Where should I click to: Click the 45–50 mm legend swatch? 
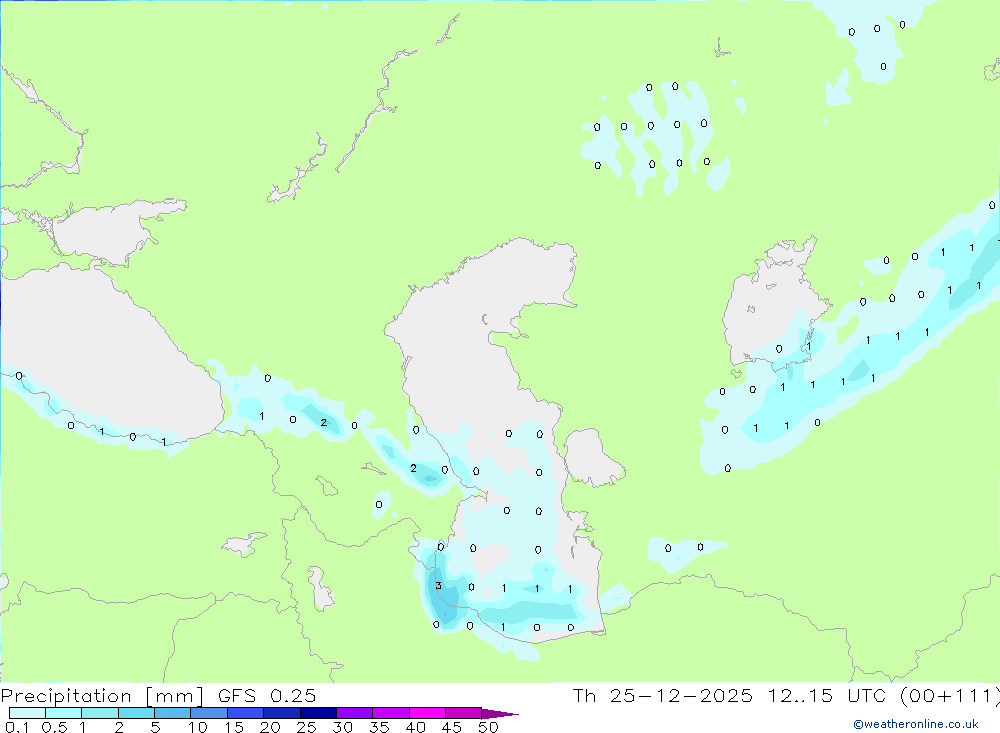[463, 713]
